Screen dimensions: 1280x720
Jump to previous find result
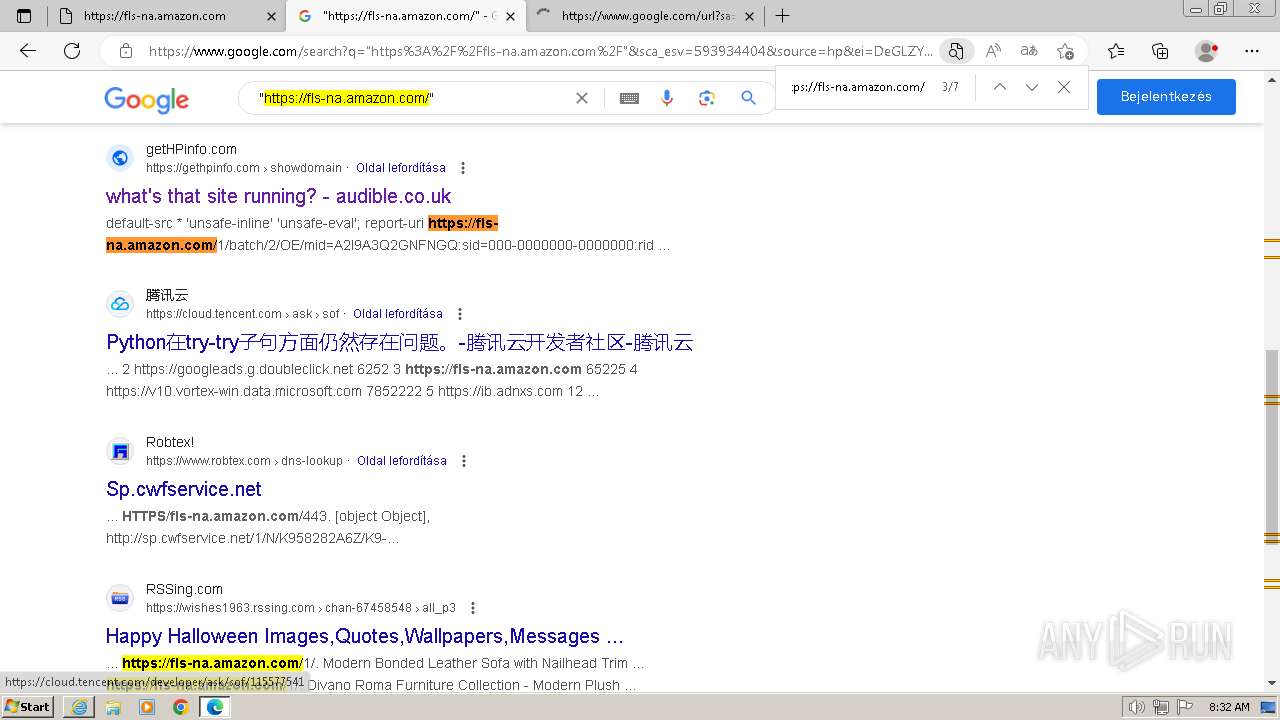[x=999, y=87]
